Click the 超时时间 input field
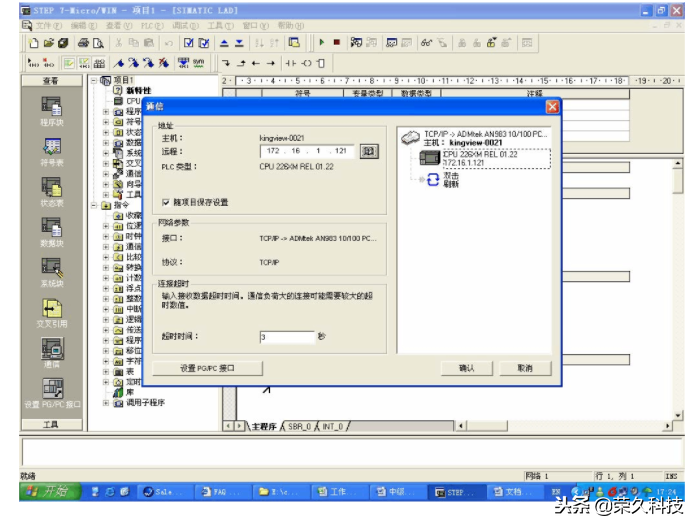Viewport: 699px width, 530px height. pyautogui.click(x=286, y=337)
